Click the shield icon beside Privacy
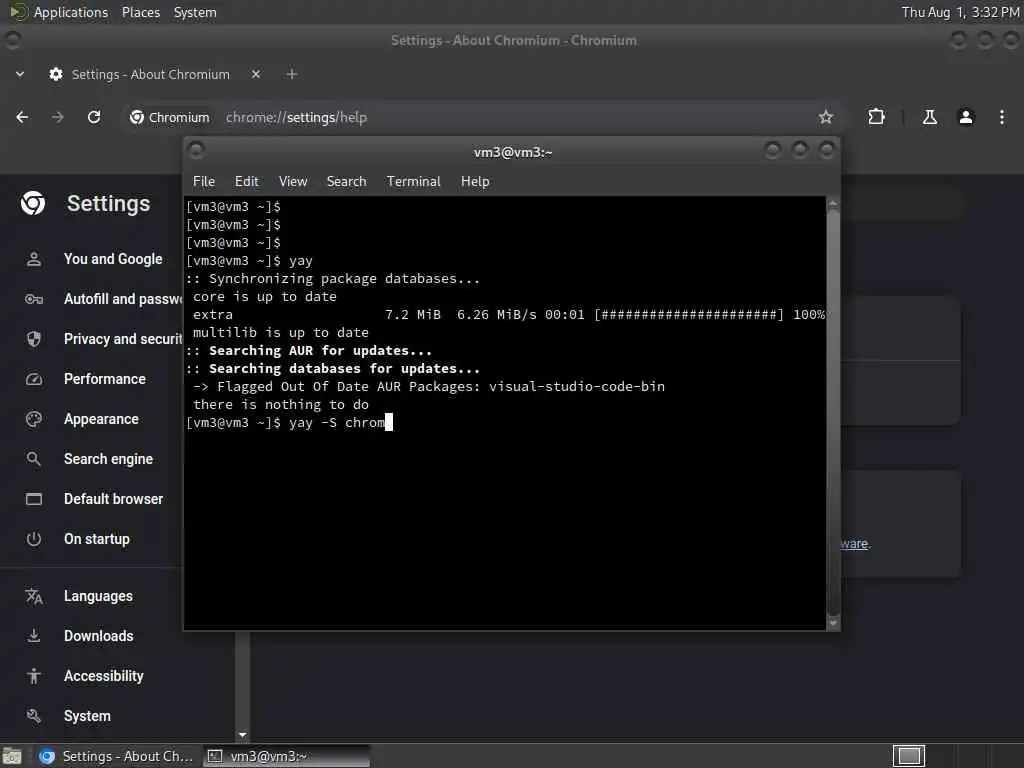This screenshot has width=1024, height=768. click(34, 339)
